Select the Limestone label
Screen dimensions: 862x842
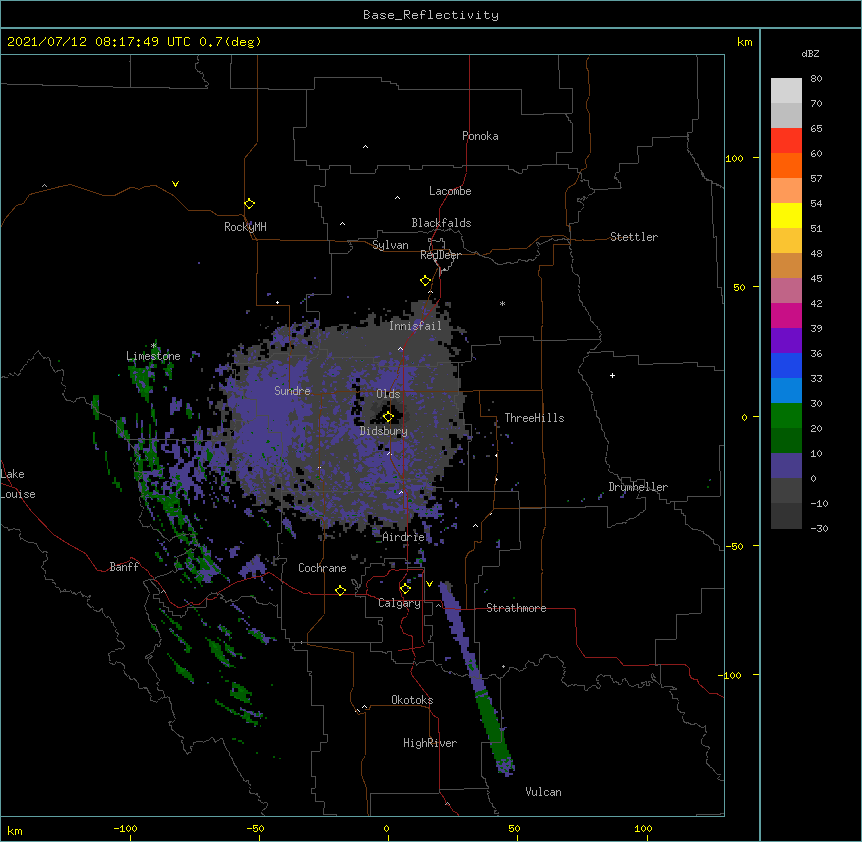tap(153, 356)
